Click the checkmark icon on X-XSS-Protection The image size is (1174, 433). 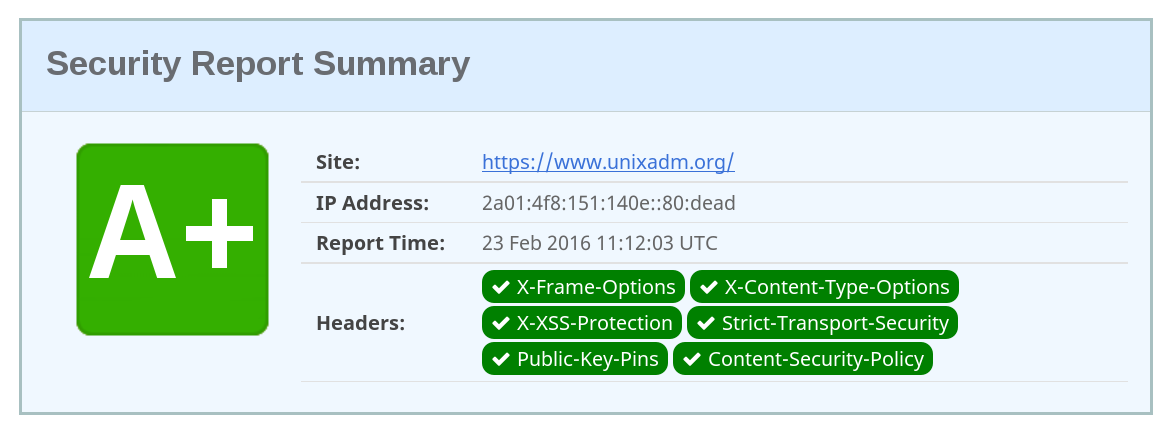(500, 324)
